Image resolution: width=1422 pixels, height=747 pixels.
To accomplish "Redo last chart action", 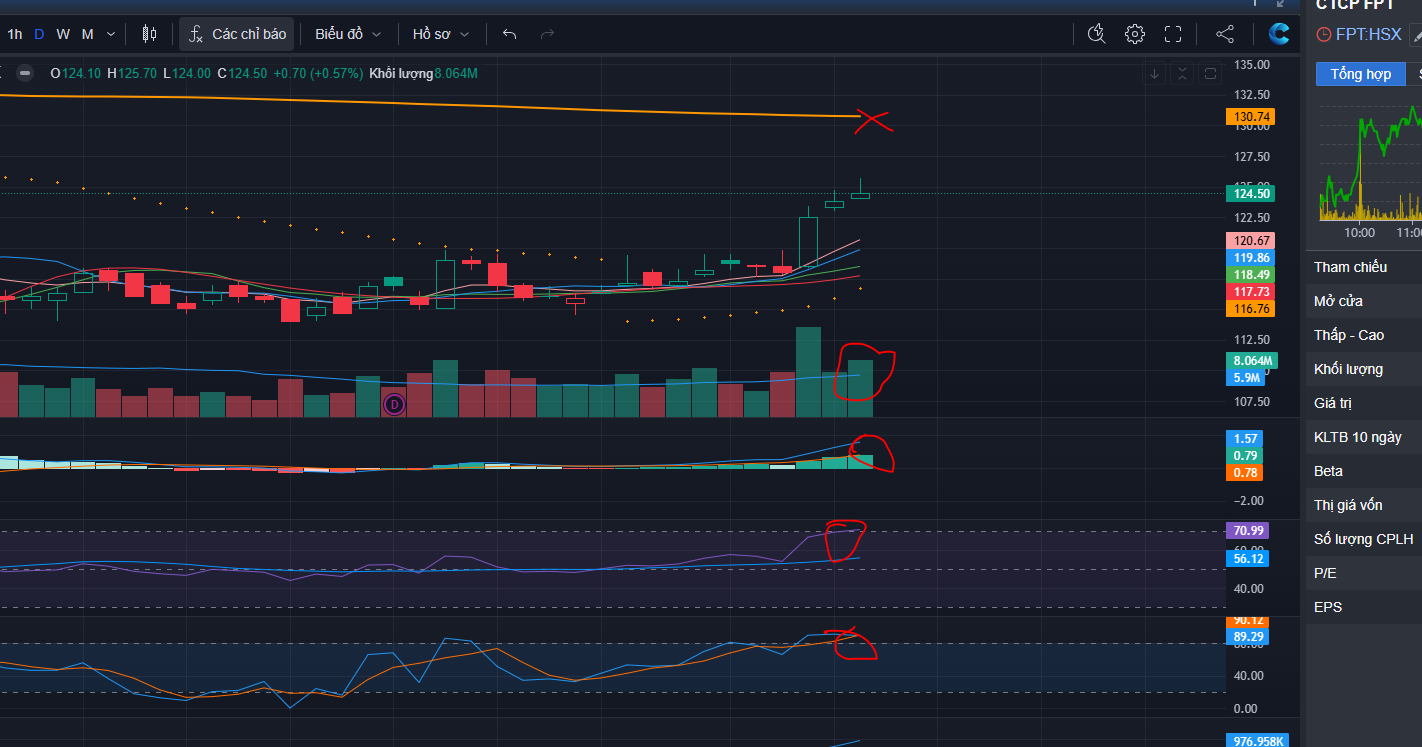I will [x=547, y=34].
